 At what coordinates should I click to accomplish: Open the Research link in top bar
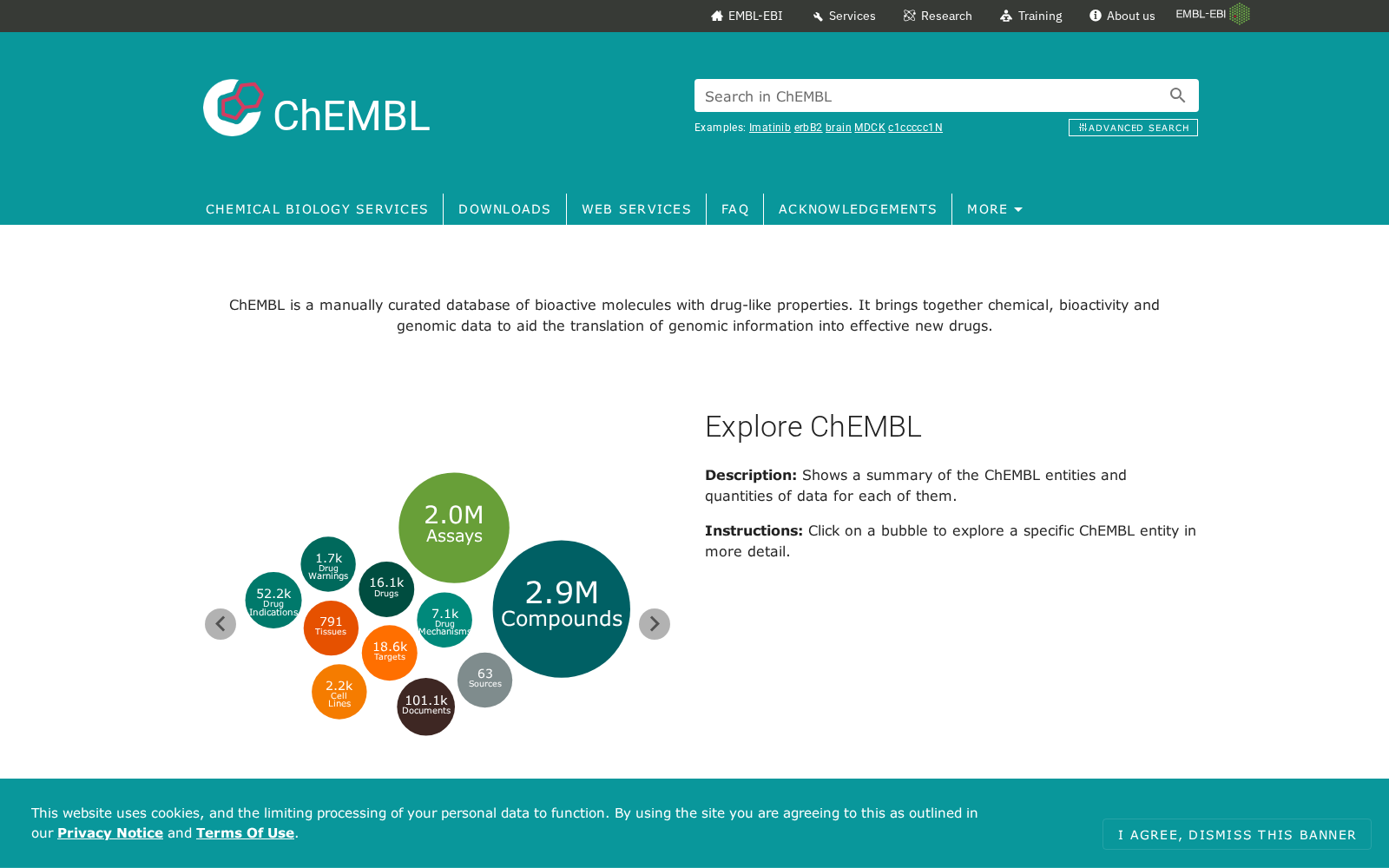(938, 16)
